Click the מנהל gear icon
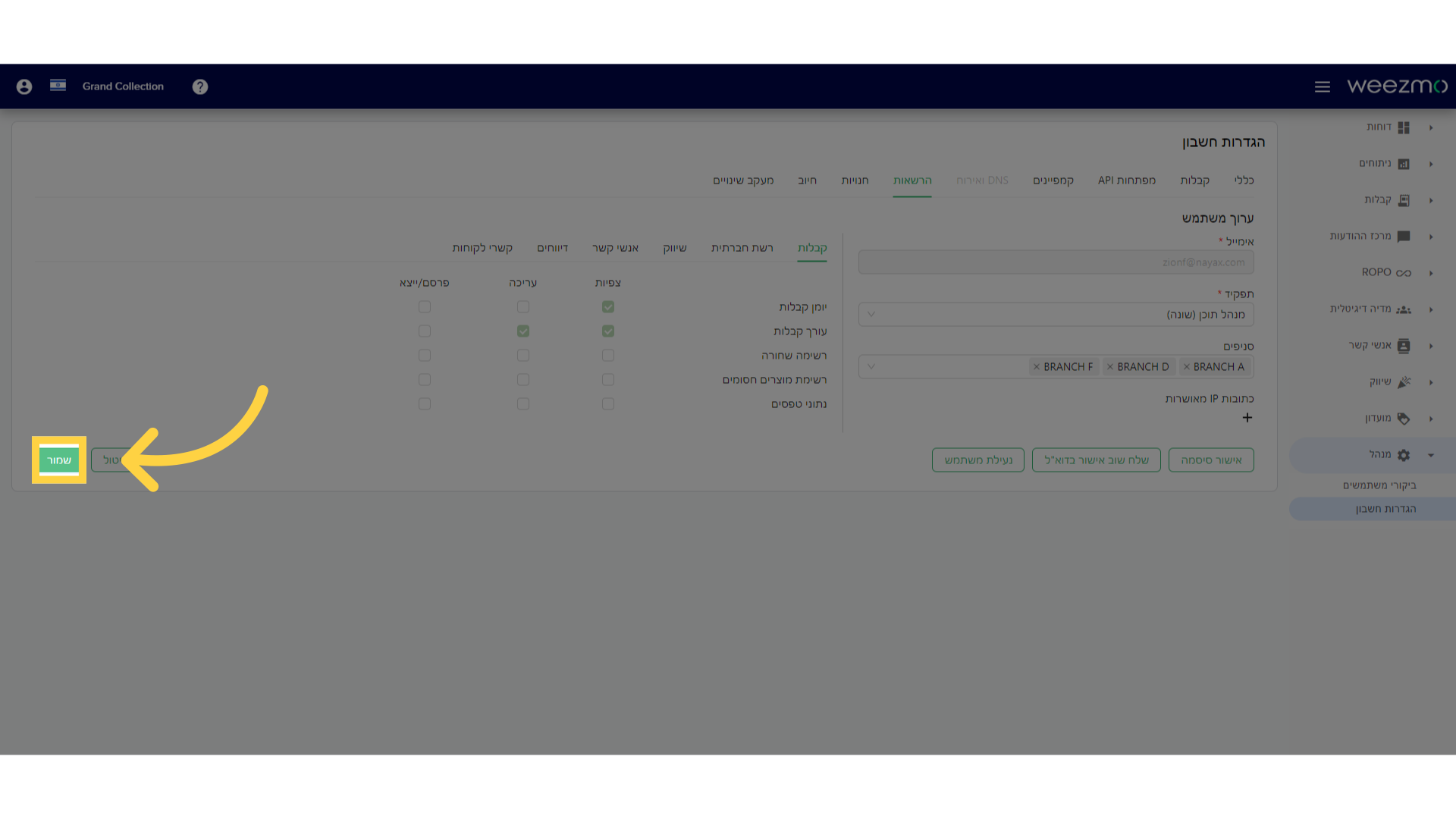This screenshot has height=819, width=1456. coord(1404,455)
